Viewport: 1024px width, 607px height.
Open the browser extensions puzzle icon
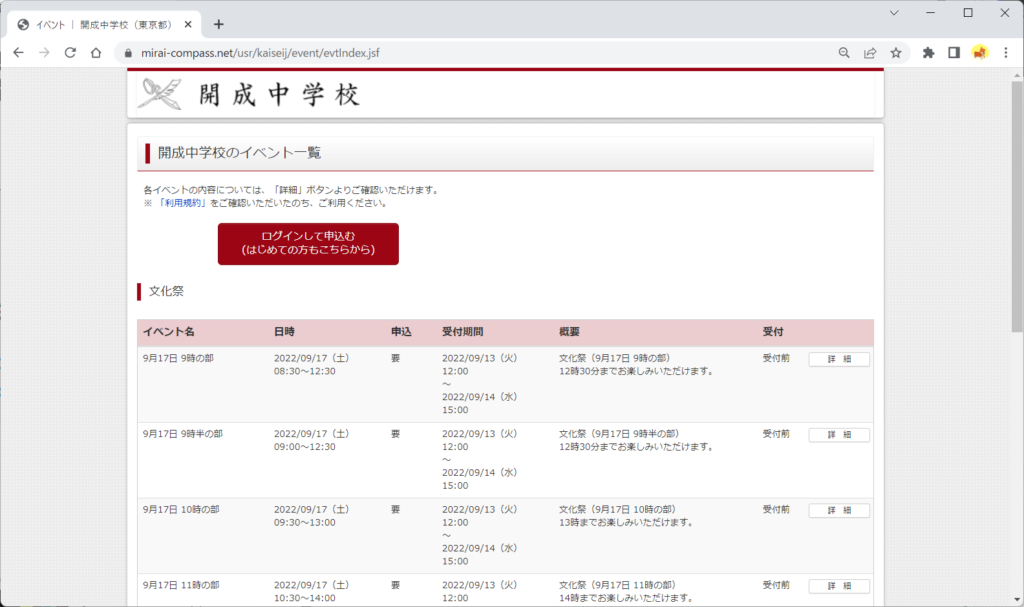coord(928,53)
